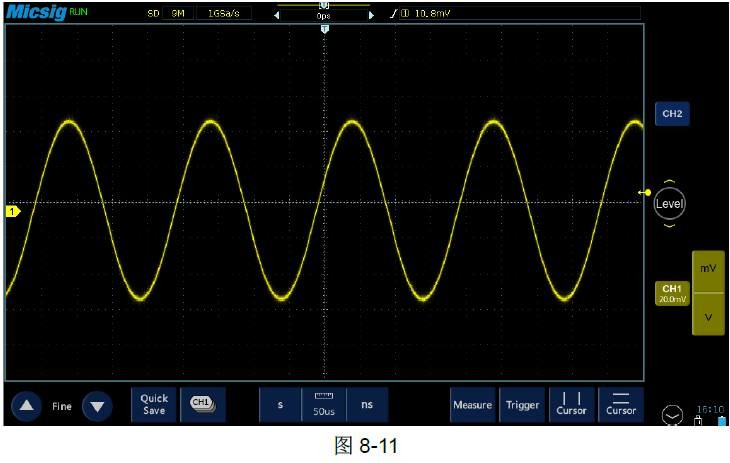Click the Quick Save button

(x=154, y=404)
